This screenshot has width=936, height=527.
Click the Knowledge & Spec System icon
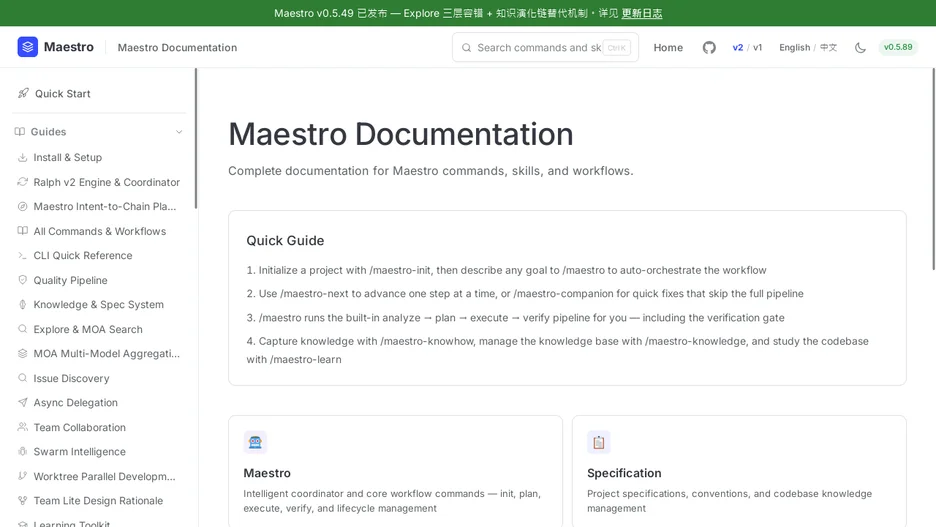(23, 304)
